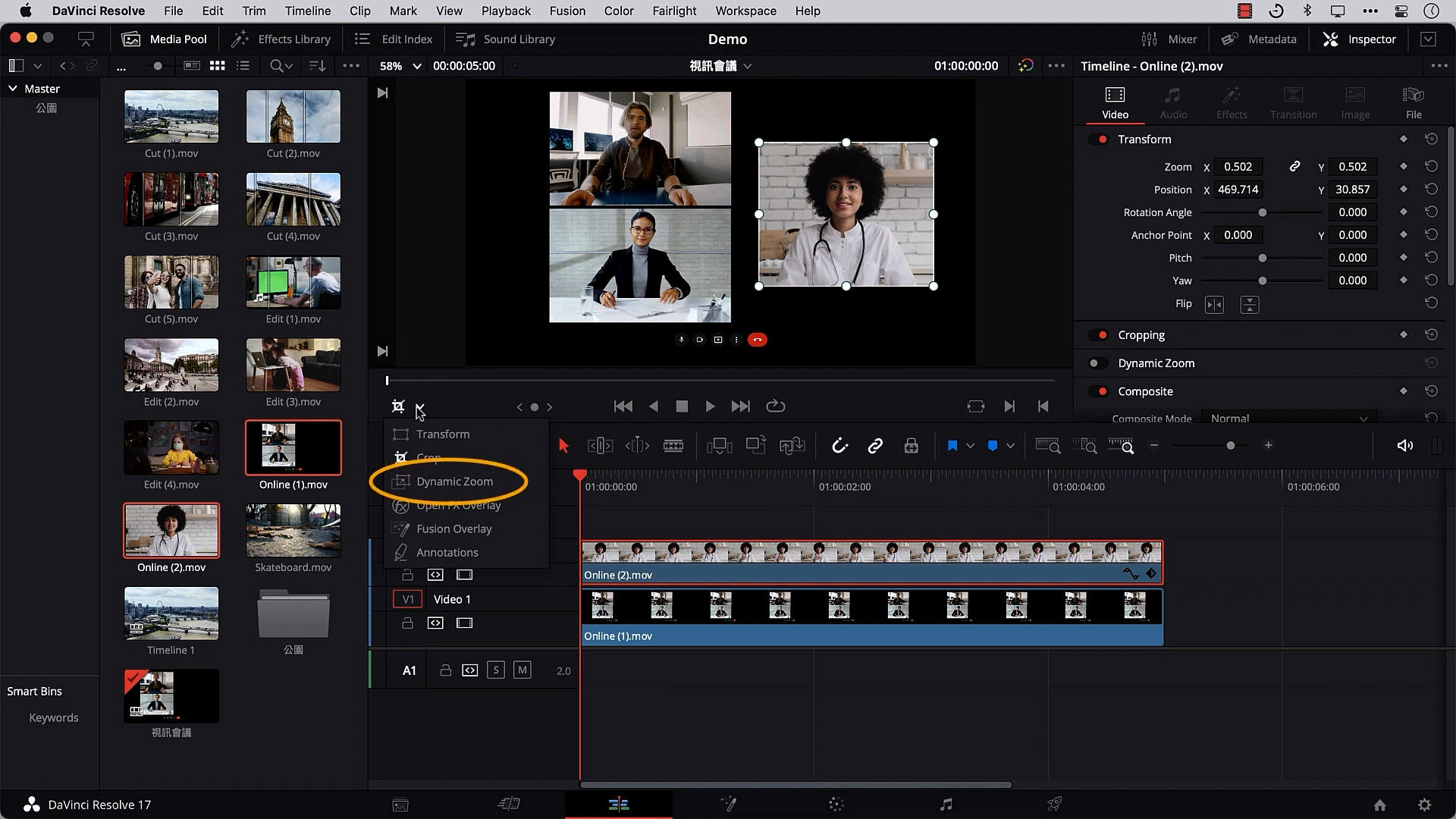
Task: Switch to the Audio tab in Inspector
Action: coord(1172,102)
